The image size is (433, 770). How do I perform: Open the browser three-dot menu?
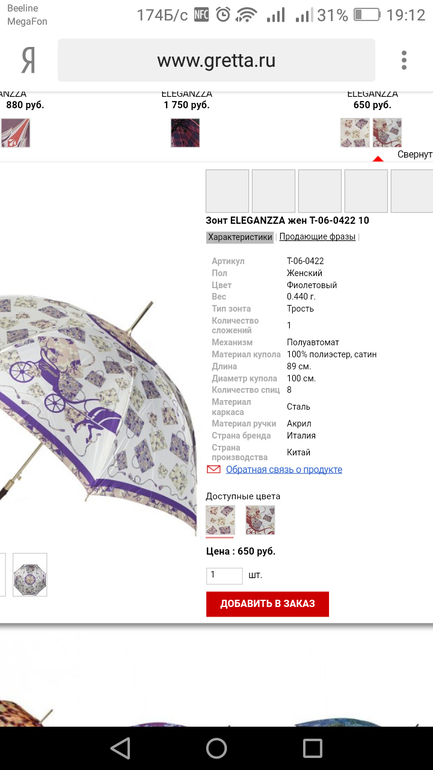404,60
